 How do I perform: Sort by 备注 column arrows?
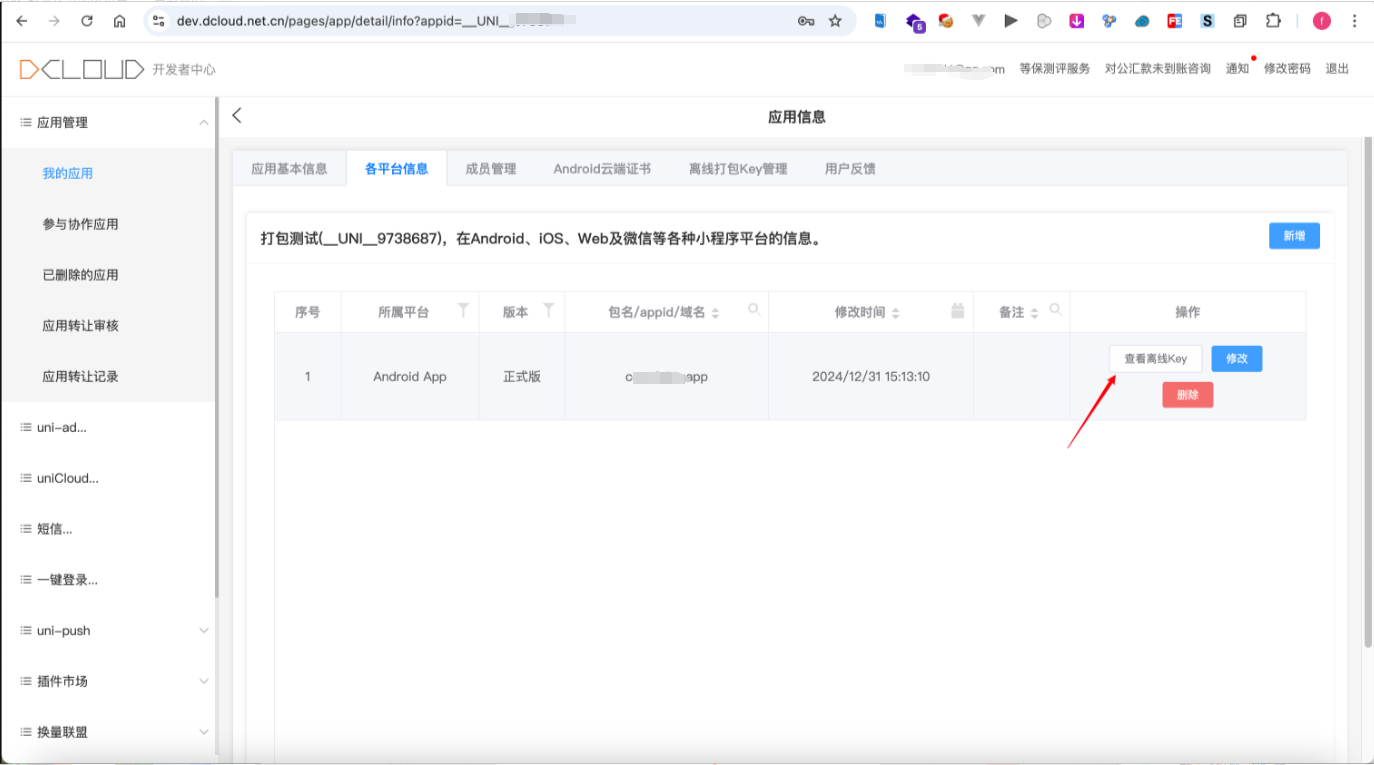(1034, 313)
